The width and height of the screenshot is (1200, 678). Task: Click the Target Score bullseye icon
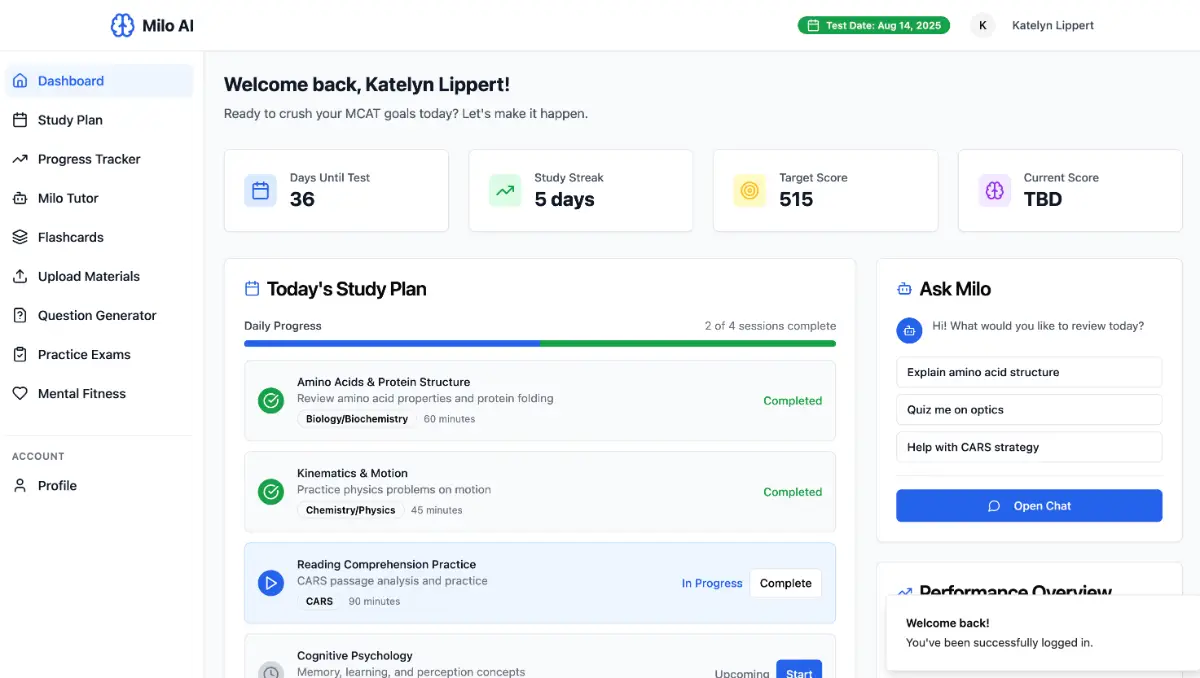[749, 190]
